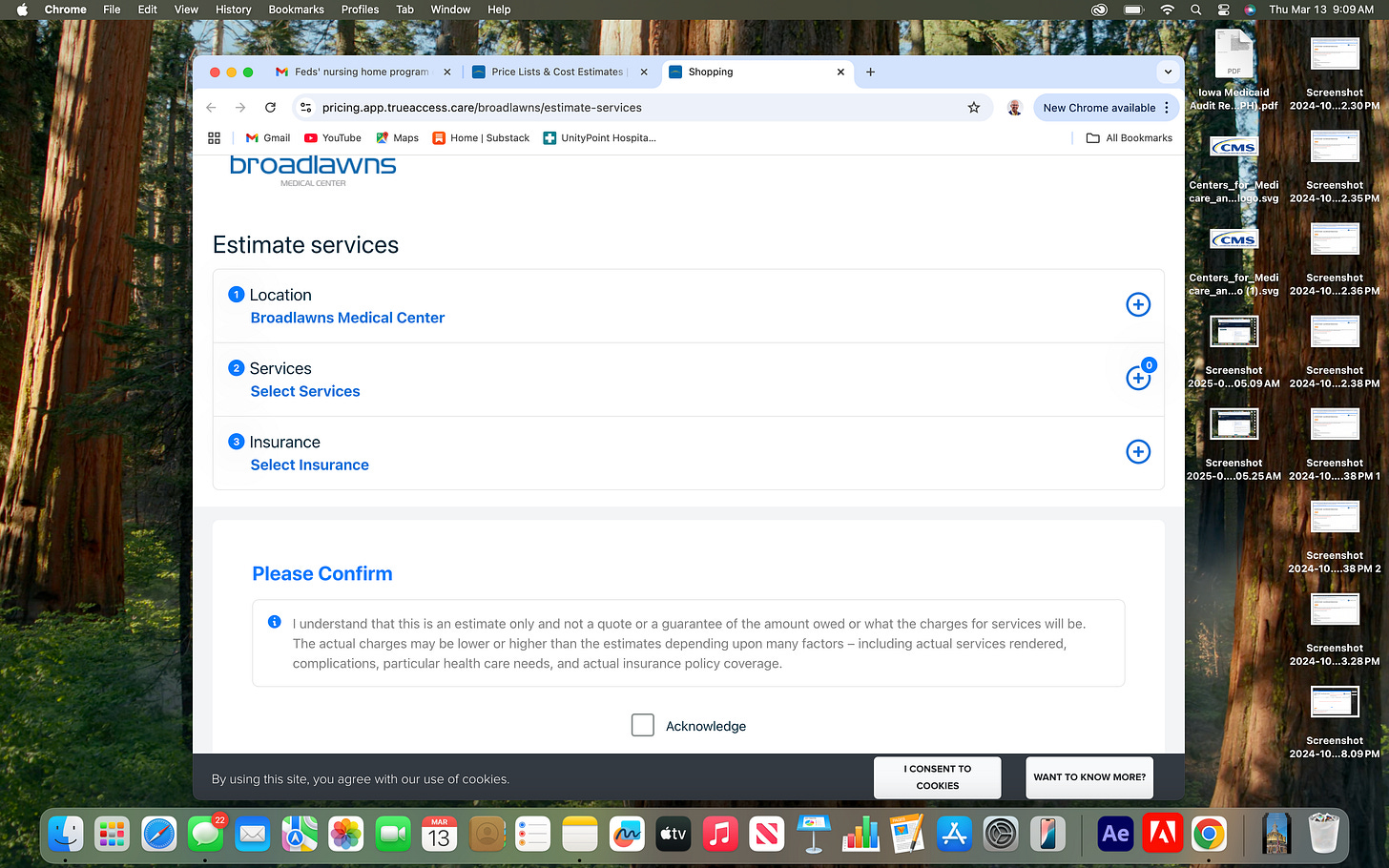Open Photos from the Dock
Image resolution: width=1389 pixels, height=868 pixels.
click(x=345, y=835)
